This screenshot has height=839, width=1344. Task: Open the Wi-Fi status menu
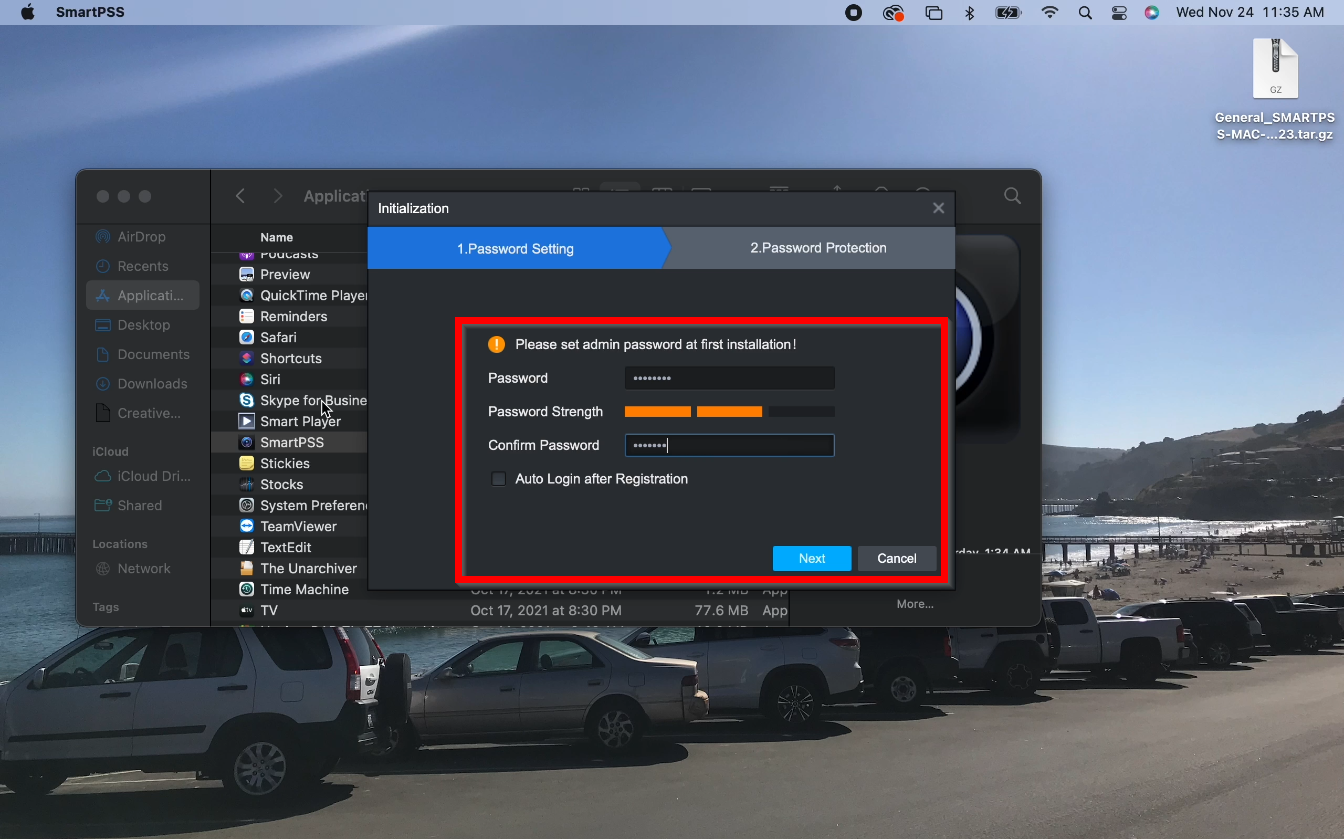(x=1050, y=13)
